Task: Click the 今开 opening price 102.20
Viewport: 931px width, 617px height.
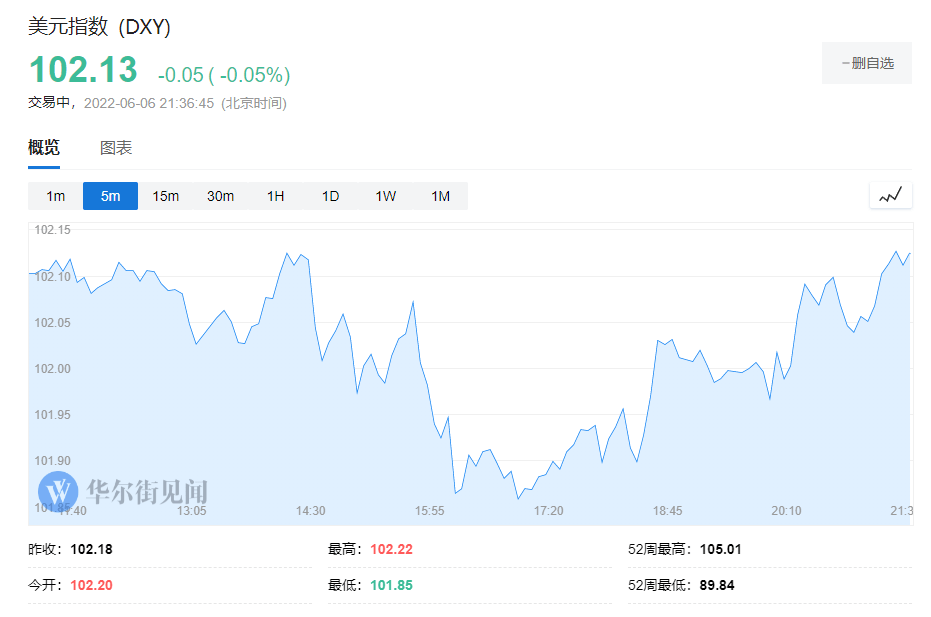Action: (x=91, y=585)
